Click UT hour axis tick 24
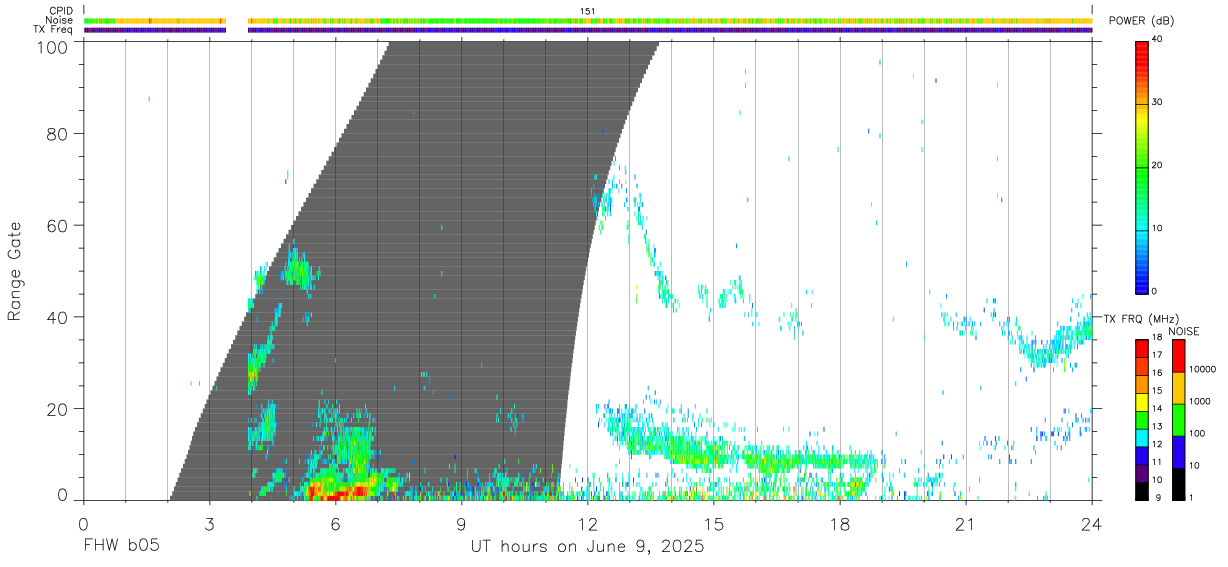Image resolution: width=1228 pixels, height=567 pixels. (1092, 524)
